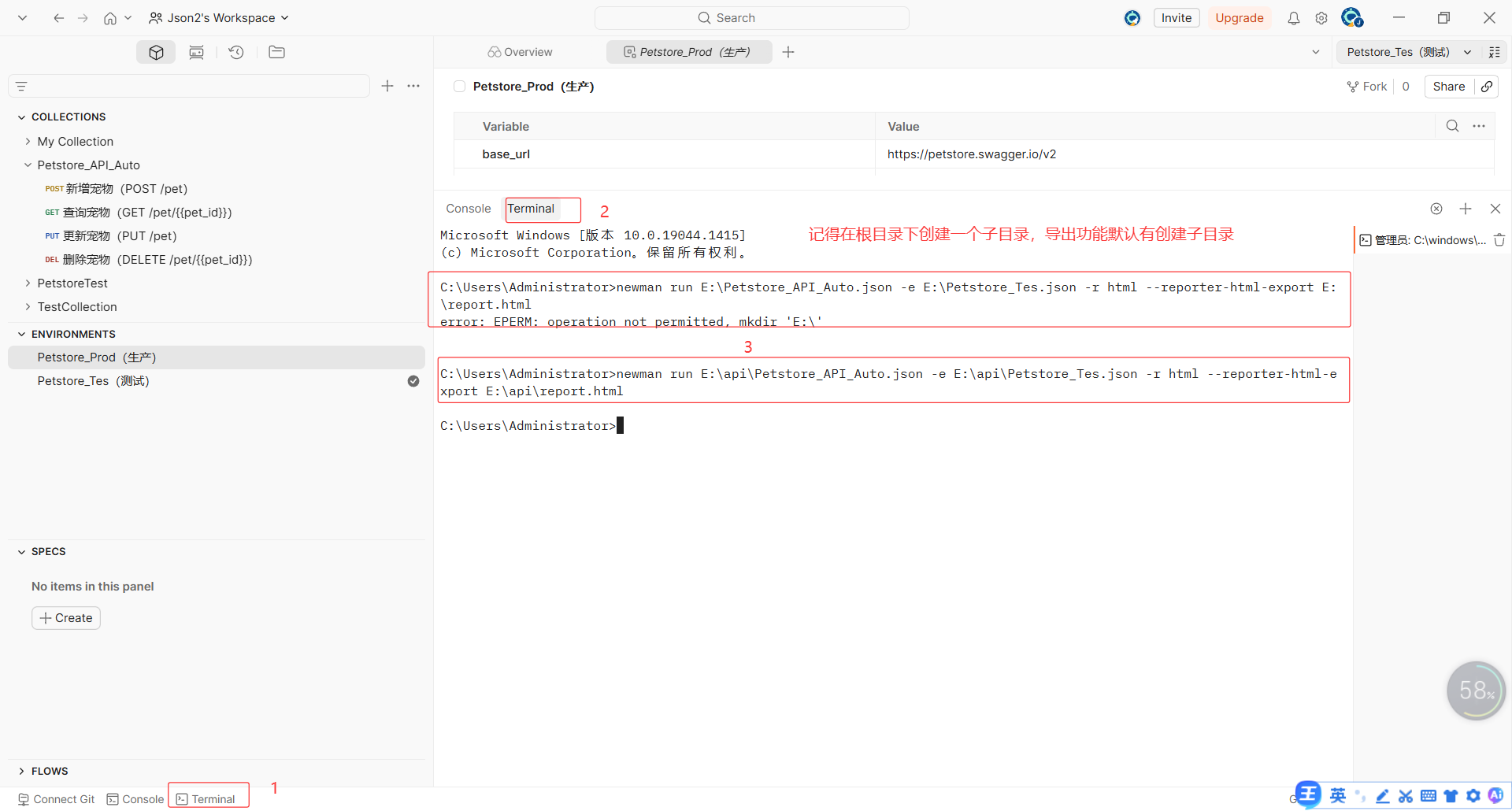Click the Share button
Screen dimensions: 1512x811
coord(1449,87)
